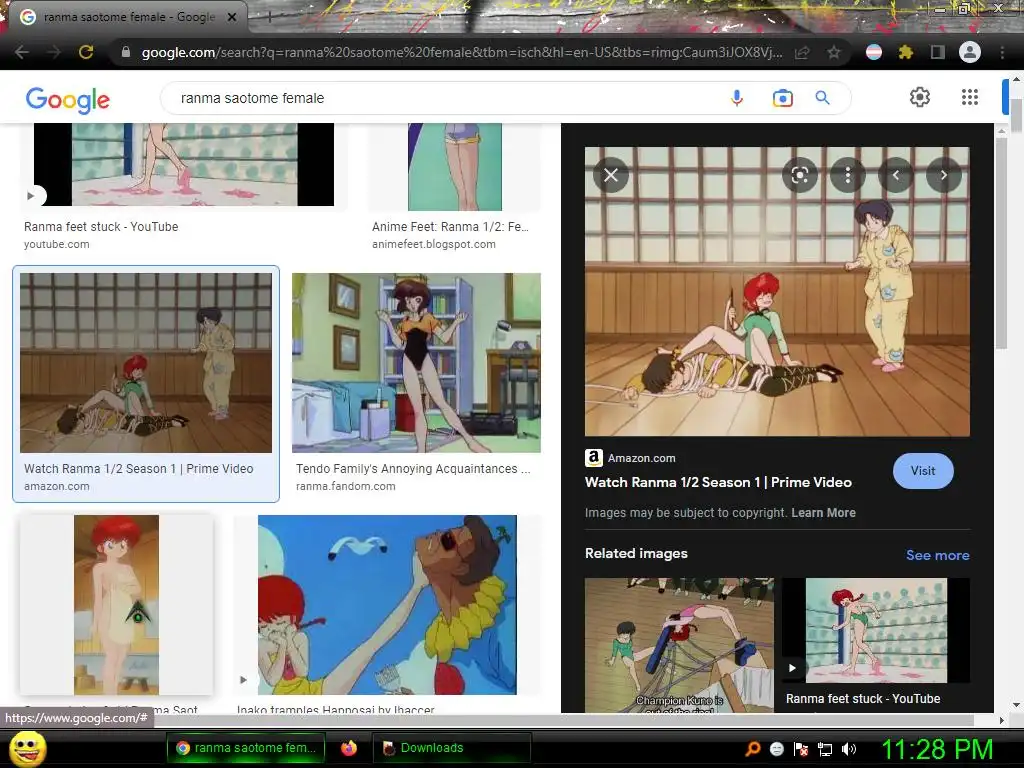The width and height of the screenshot is (1024, 768).
Task: Close the image preview panel
Action: (611, 175)
